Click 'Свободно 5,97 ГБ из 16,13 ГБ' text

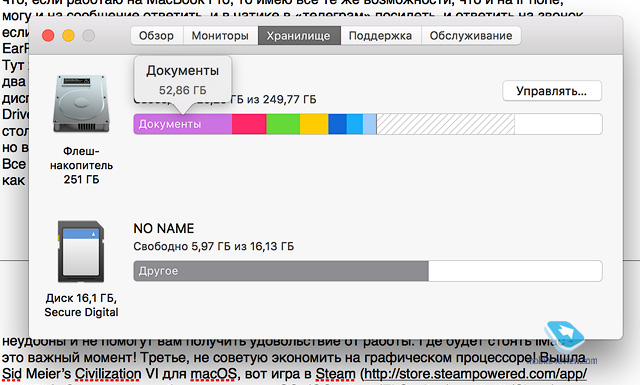click(x=213, y=246)
